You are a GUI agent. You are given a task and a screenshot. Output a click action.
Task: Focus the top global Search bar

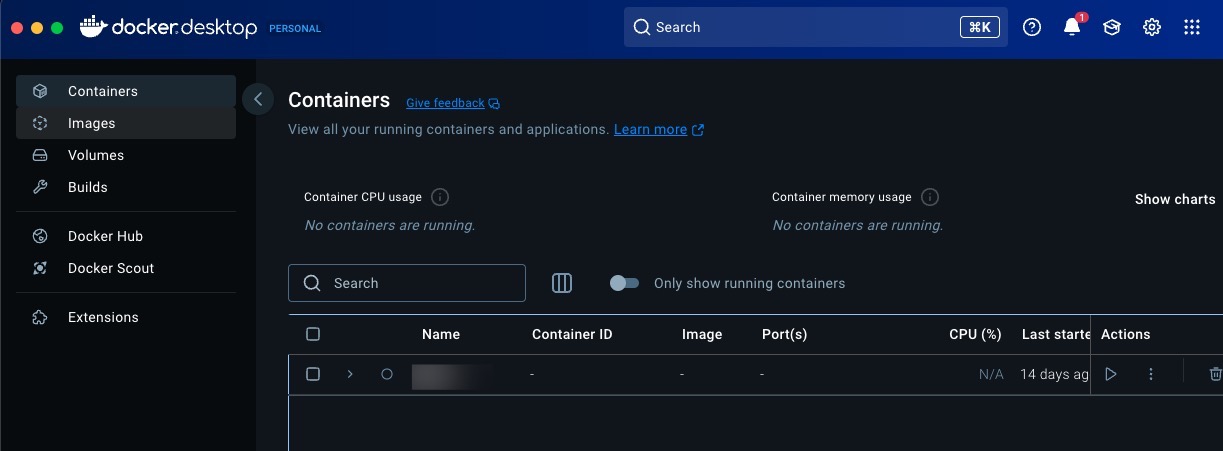click(x=815, y=27)
